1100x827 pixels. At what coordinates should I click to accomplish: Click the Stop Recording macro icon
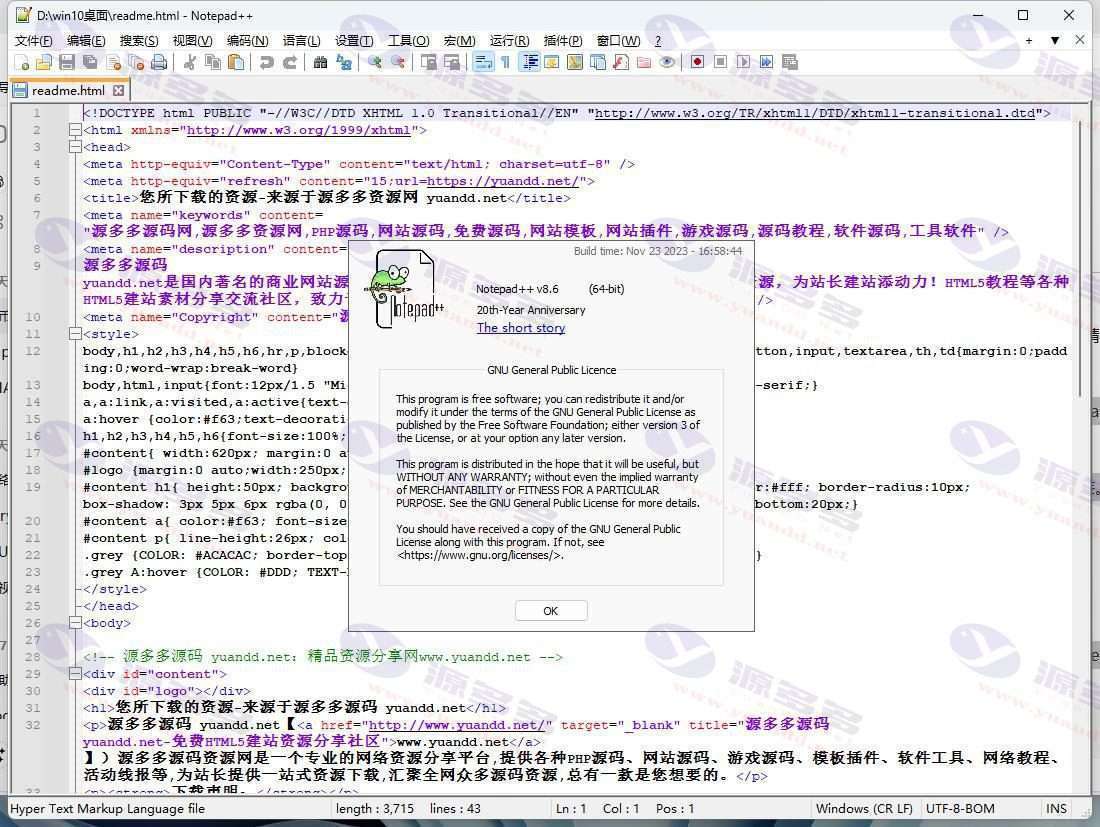[720, 62]
